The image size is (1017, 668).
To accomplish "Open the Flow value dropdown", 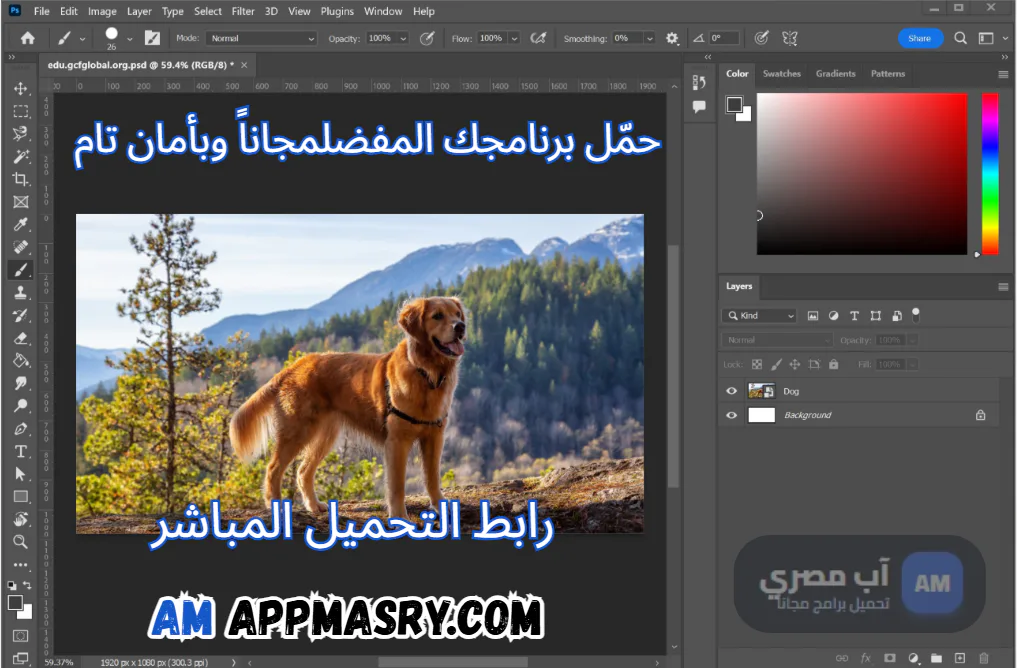I will pyautogui.click(x=514, y=38).
